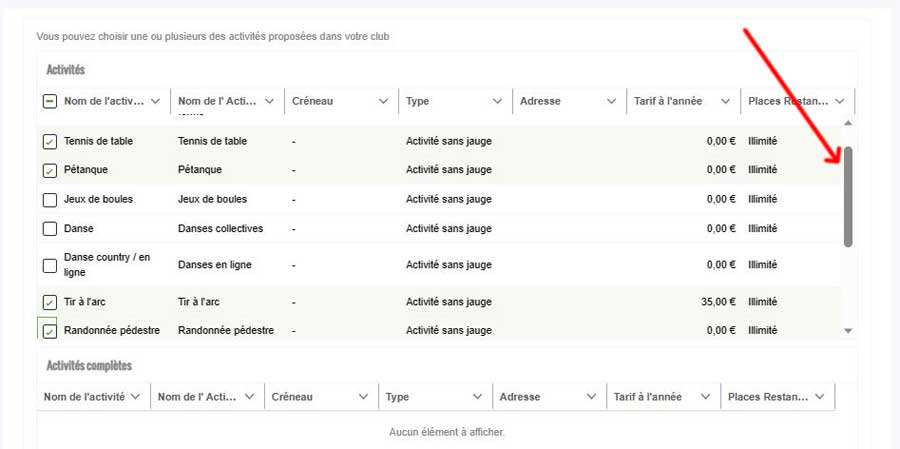Uncheck the Tennis de table activity
The image size is (900, 449).
[x=50, y=142]
